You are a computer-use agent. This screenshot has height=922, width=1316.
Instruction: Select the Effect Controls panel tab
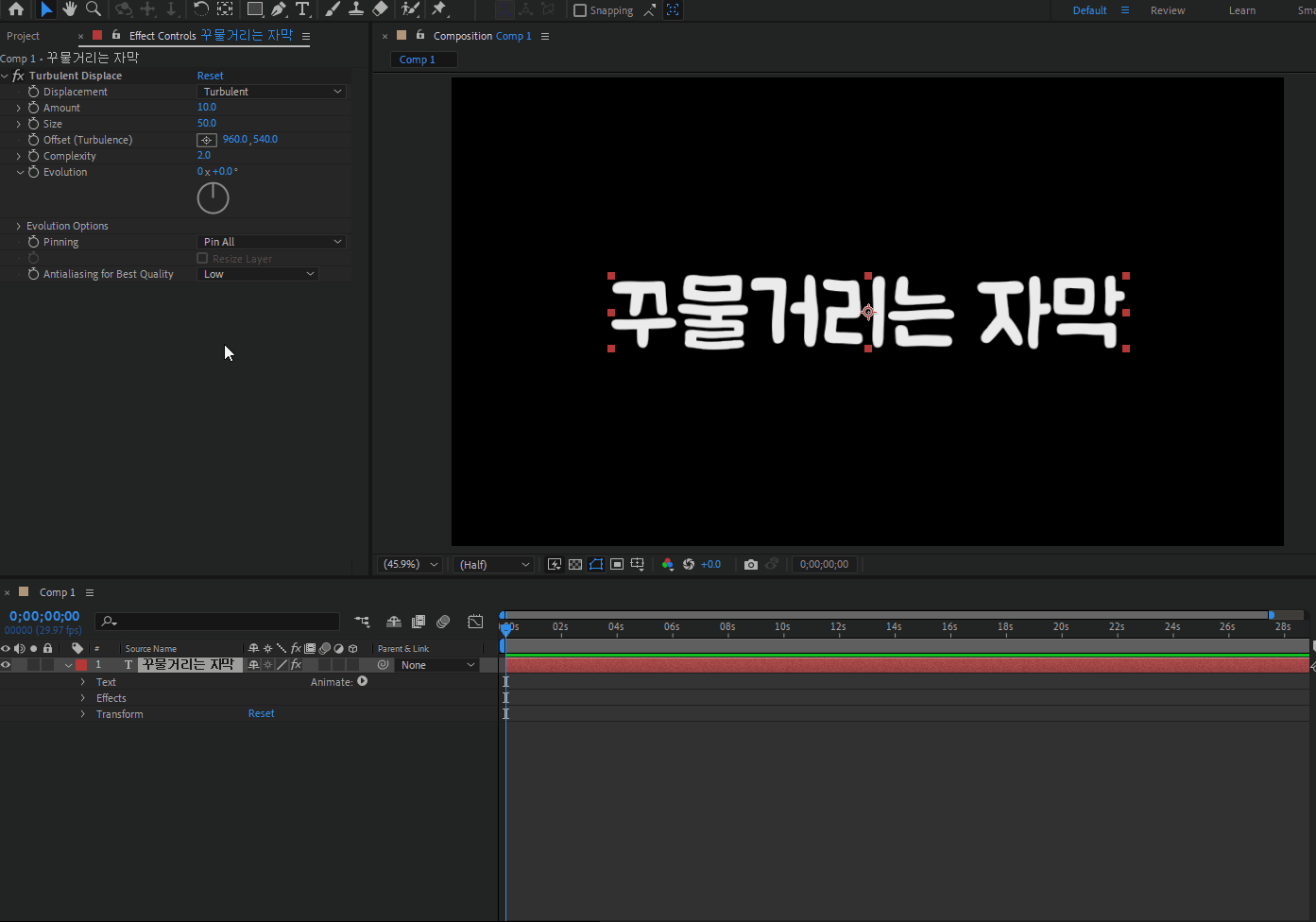[x=211, y=35]
